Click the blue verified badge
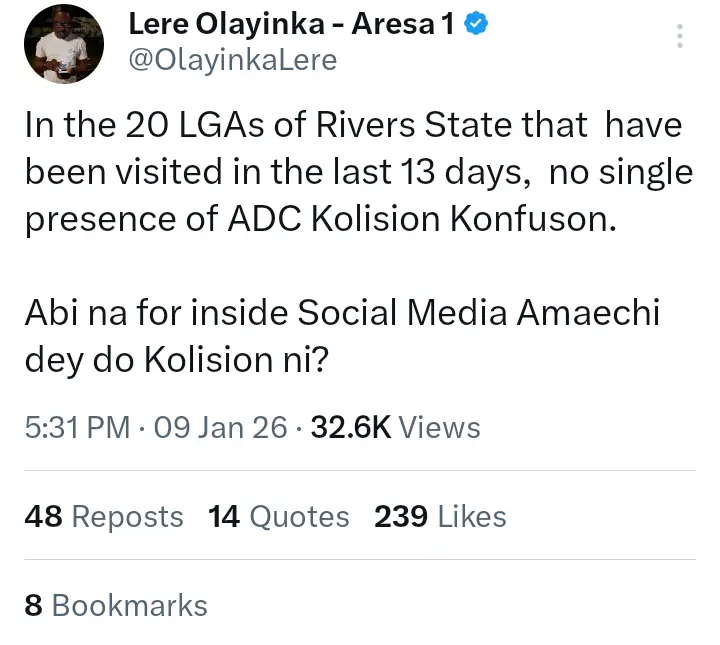 tap(479, 26)
